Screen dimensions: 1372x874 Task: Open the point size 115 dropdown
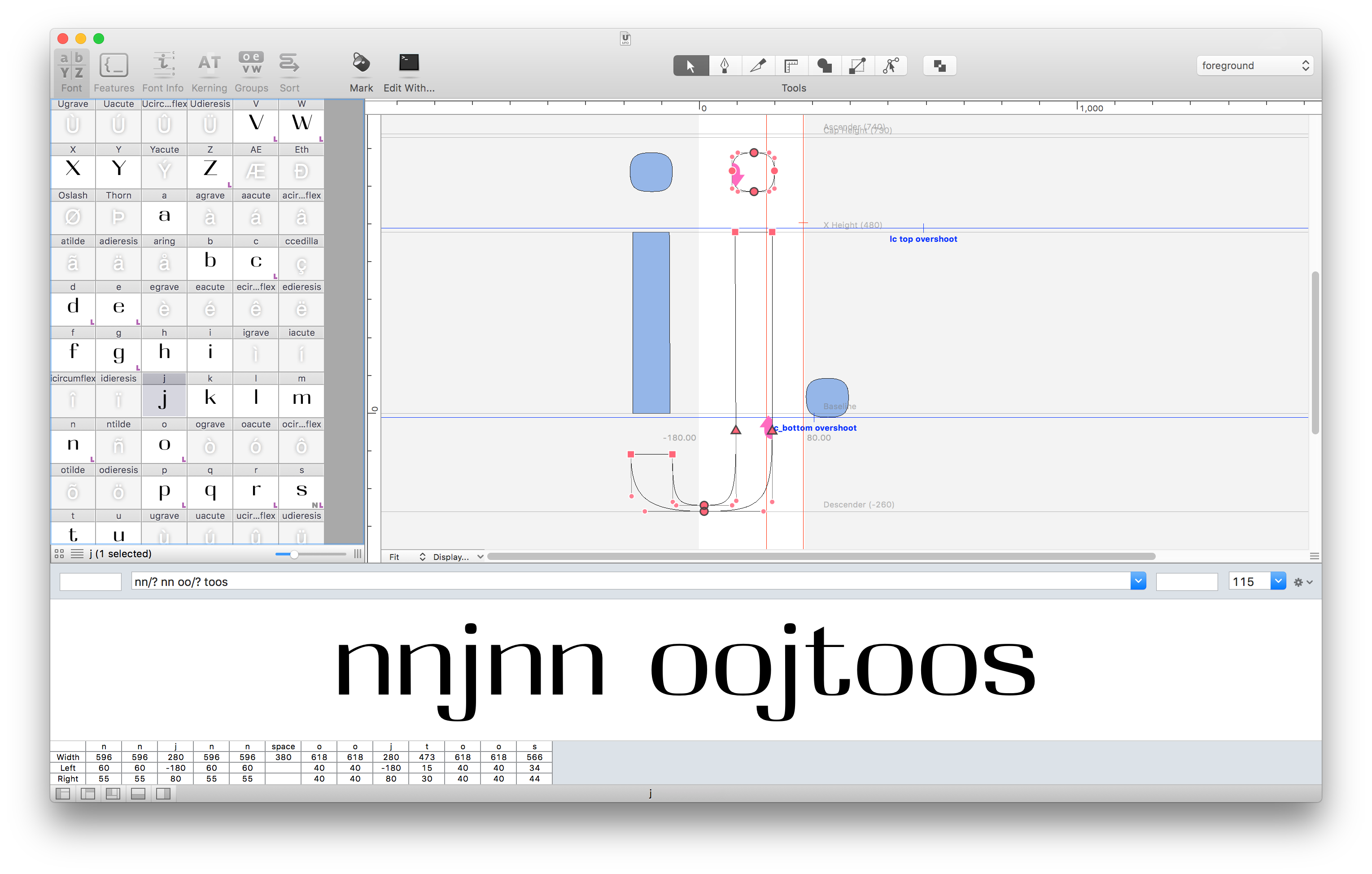click(x=1278, y=581)
